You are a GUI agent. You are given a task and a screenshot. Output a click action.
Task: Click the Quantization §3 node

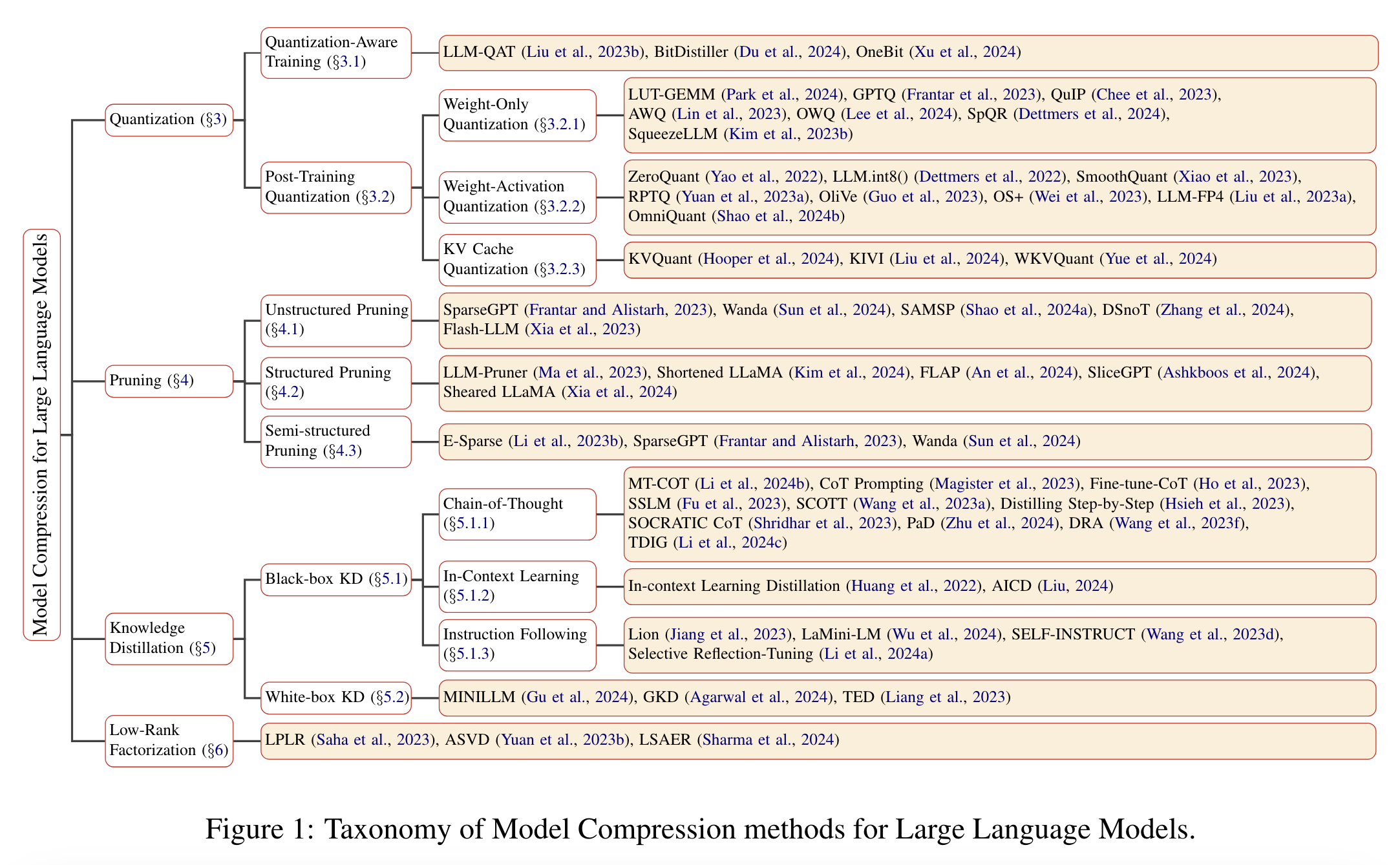(169, 120)
